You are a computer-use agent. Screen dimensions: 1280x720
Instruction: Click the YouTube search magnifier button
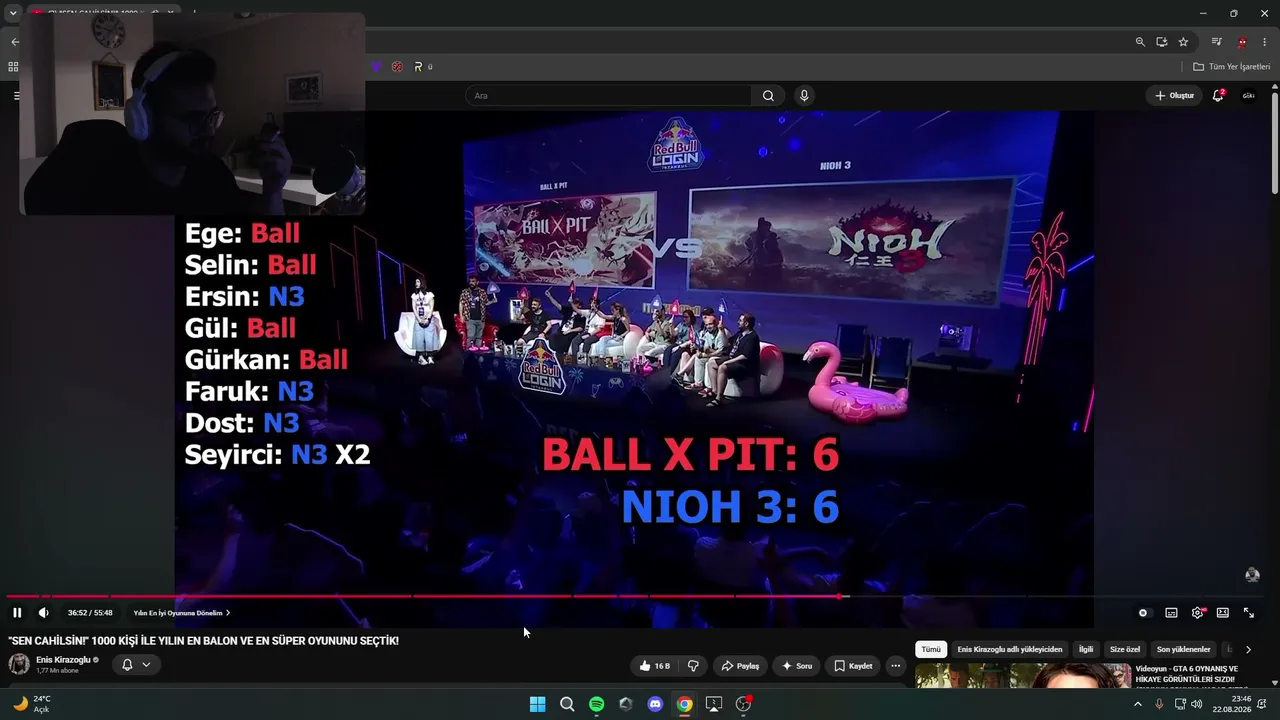(x=768, y=96)
